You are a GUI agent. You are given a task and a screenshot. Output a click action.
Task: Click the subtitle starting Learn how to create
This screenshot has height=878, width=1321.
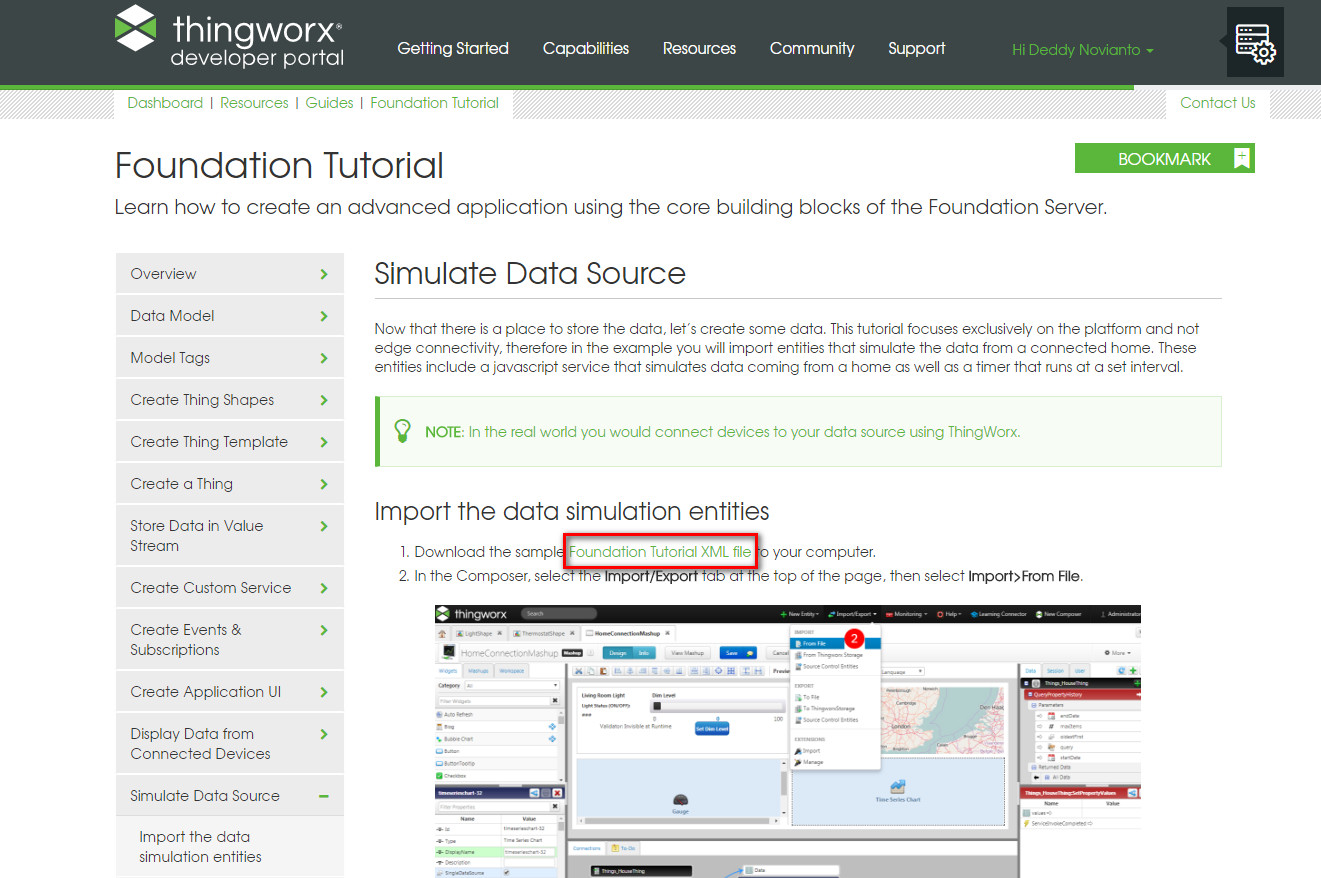(611, 207)
